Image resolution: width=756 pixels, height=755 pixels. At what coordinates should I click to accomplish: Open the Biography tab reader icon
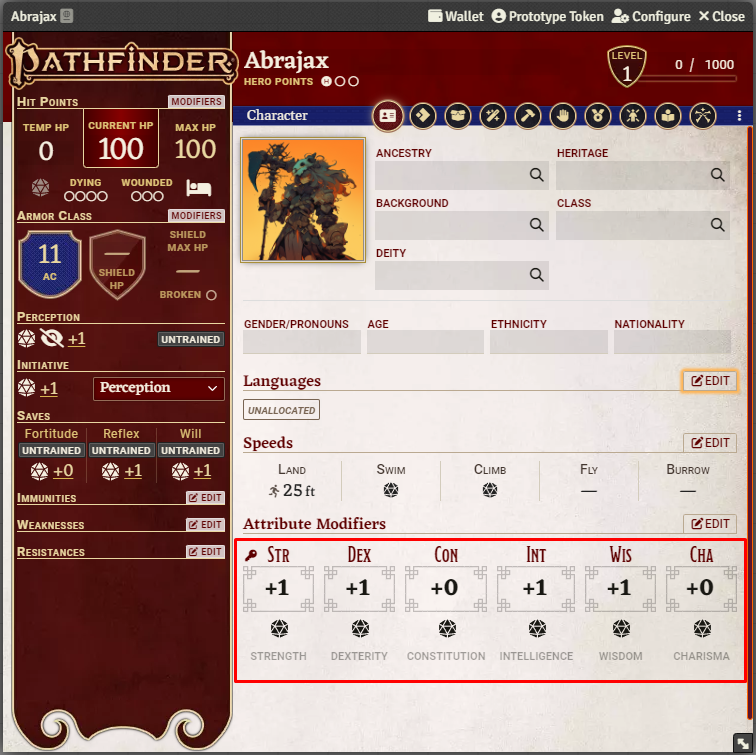[668, 116]
